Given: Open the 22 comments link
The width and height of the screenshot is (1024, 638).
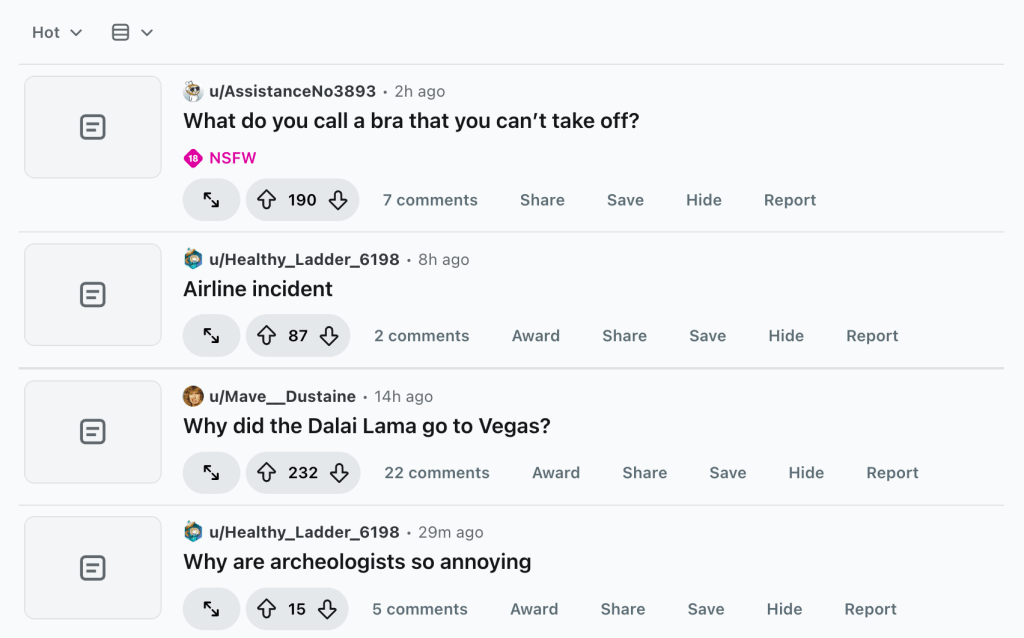Looking at the screenshot, I should [x=437, y=473].
